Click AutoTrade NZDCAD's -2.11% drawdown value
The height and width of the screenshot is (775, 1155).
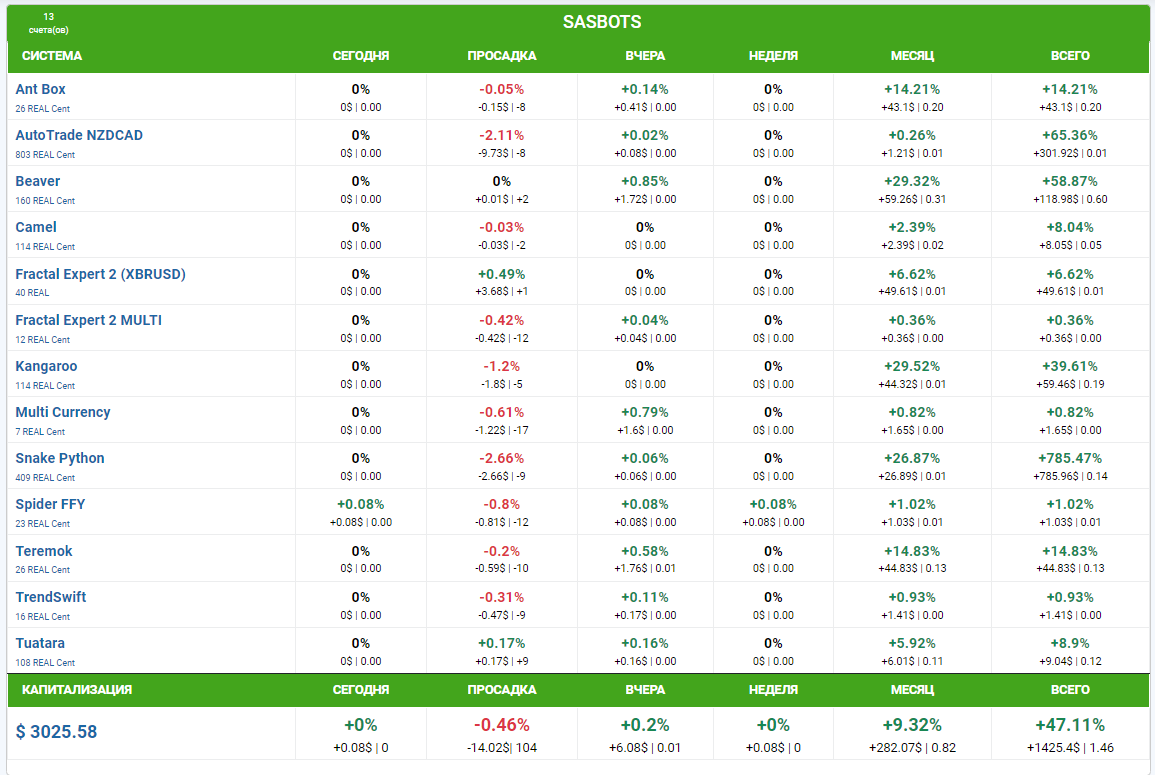(x=501, y=135)
